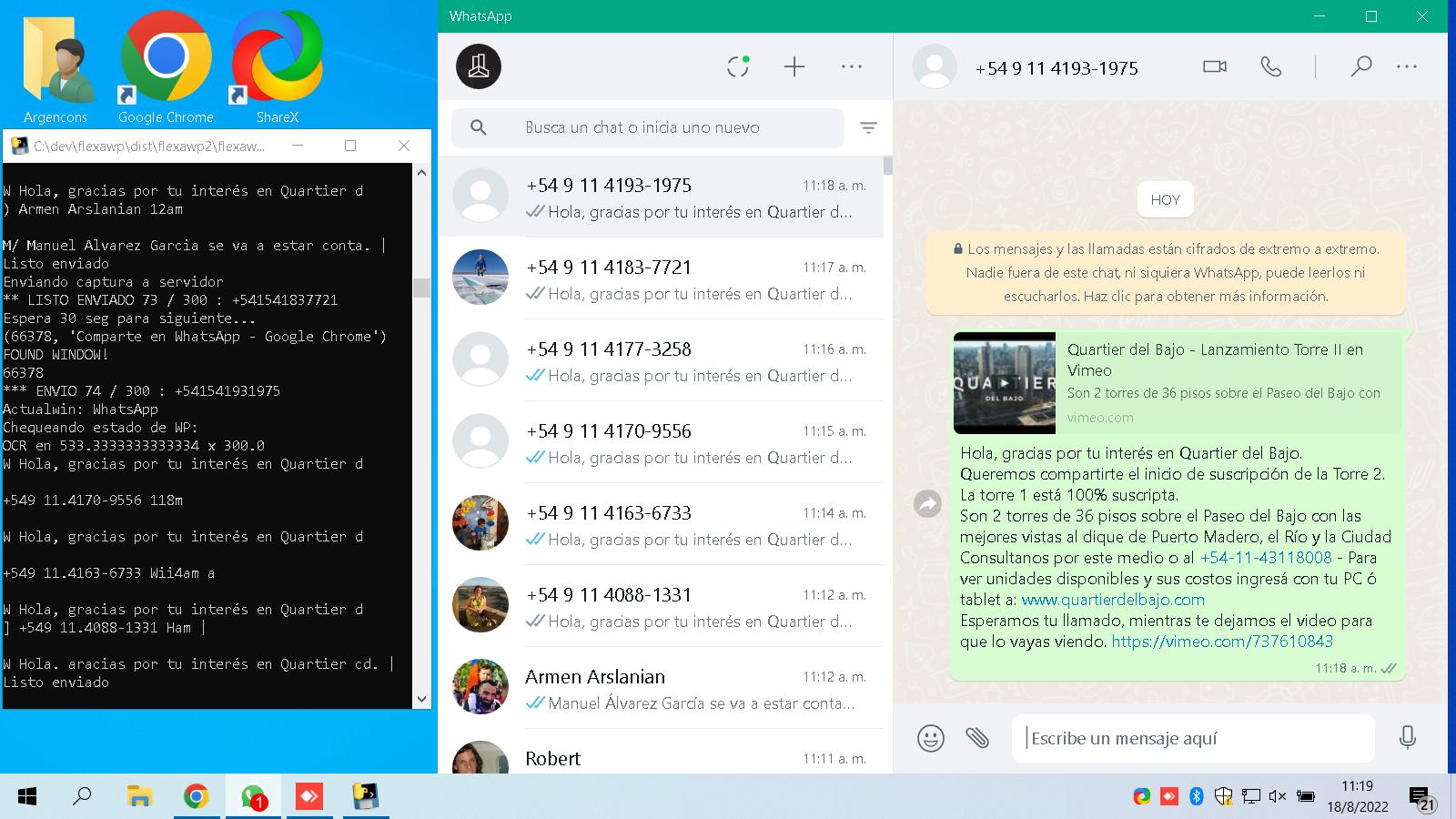Viewport: 1456px width, 819px height.
Task: Open the ShareX desktop shortcut
Action: (x=277, y=69)
